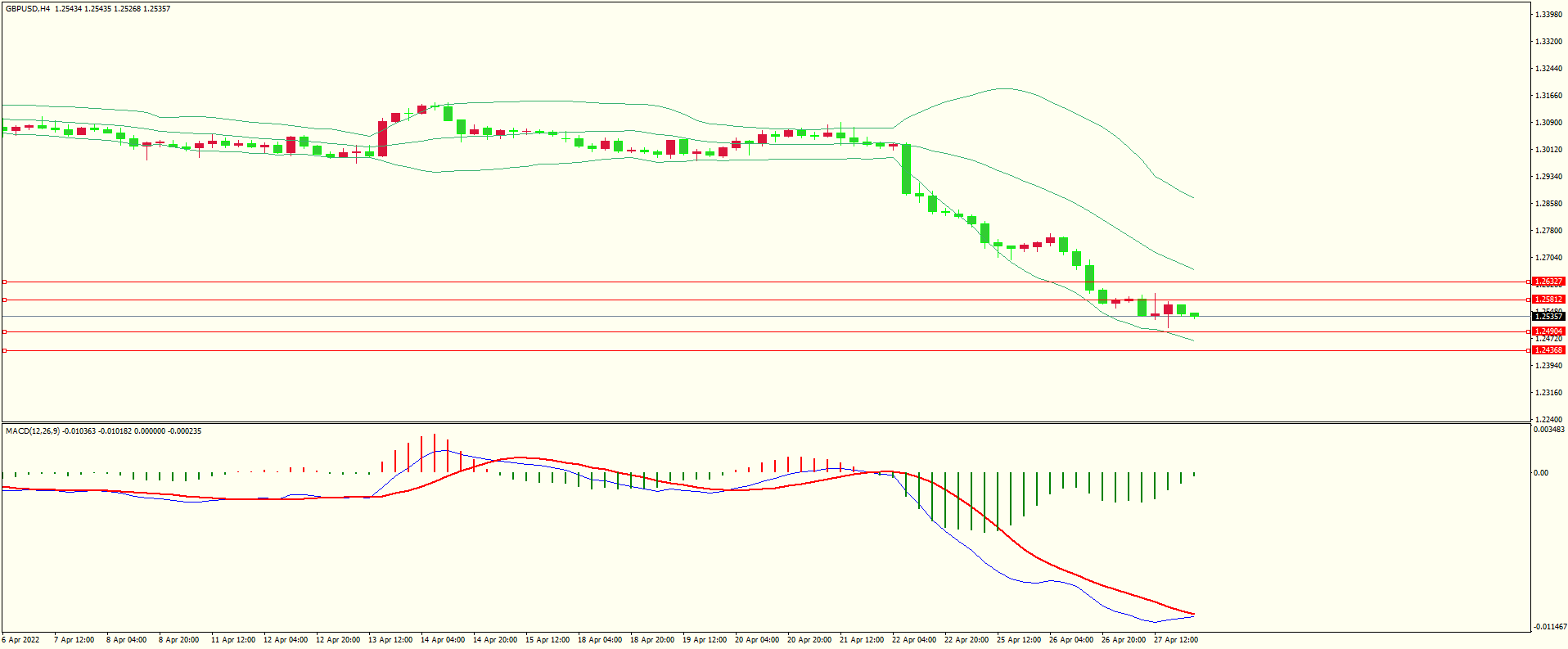Select left handle of lowest red horizontal line
The image size is (1568, 649).
4,350
